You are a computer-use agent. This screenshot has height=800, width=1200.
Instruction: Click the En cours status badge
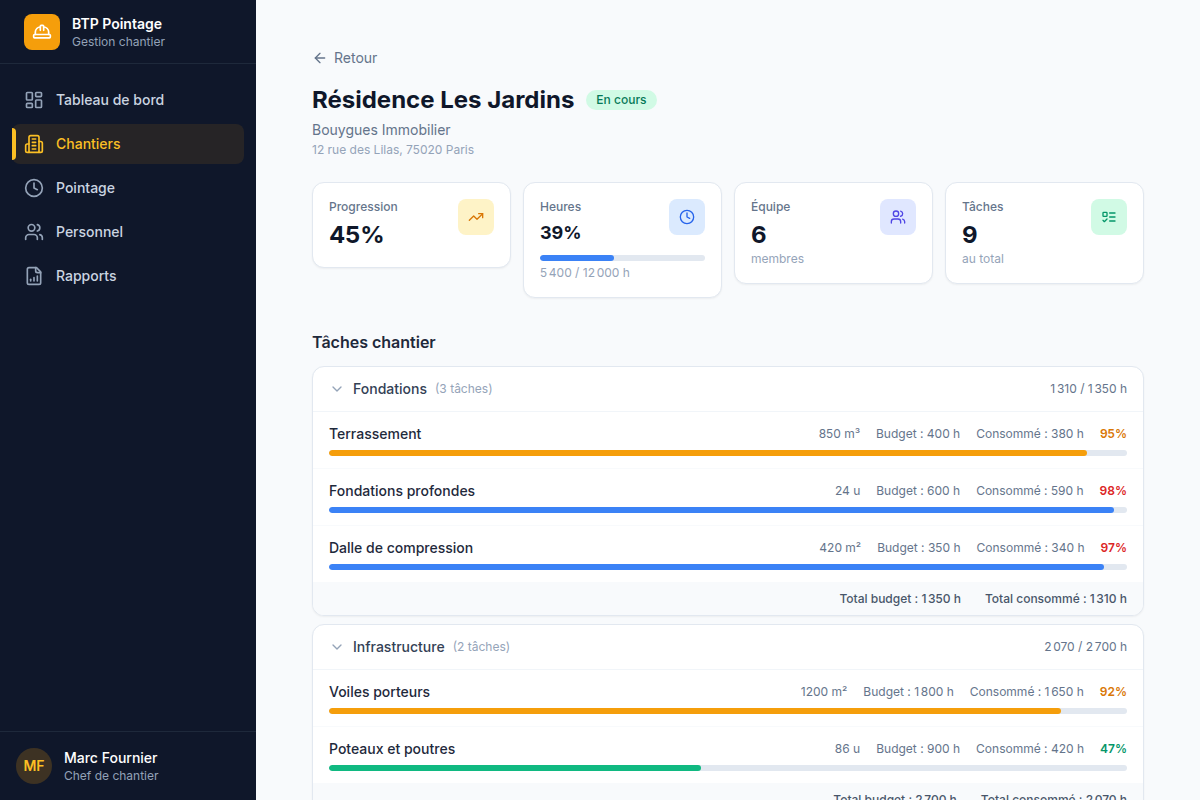pyautogui.click(x=621, y=100)
